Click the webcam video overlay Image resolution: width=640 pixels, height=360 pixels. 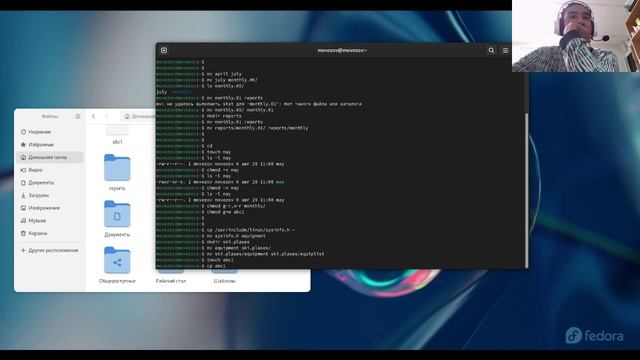point(576,36)
